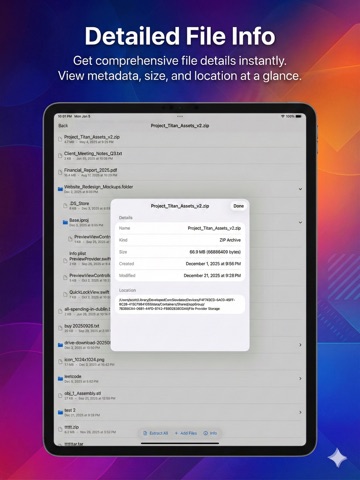Viewport: 360px width, 480px height.
Task: Tap Extract All in the bottom toolbar
Action: (156, 433)
